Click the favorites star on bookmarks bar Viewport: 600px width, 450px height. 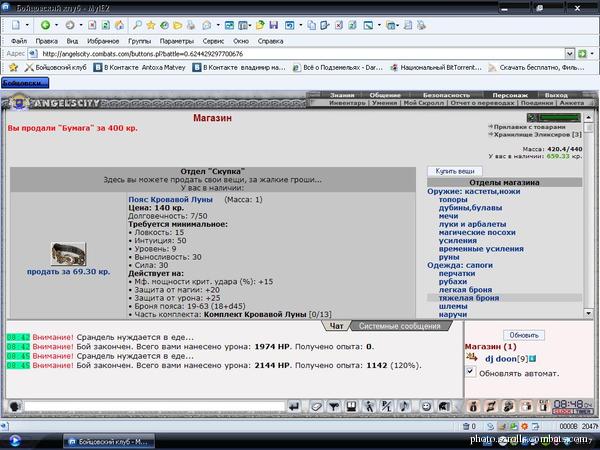13,67
